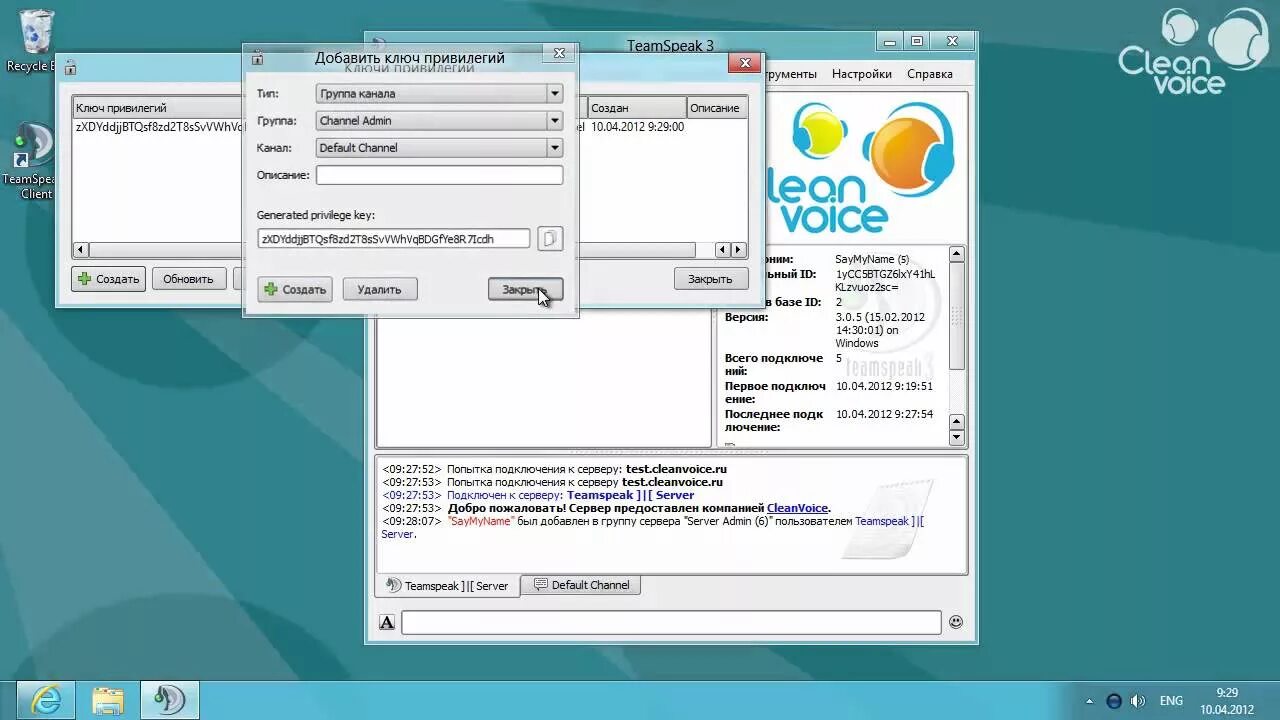Open the Группа dropdown (Channel Admin)
This screenshot has height=720, width=1280.
click(x=439, y=120)
